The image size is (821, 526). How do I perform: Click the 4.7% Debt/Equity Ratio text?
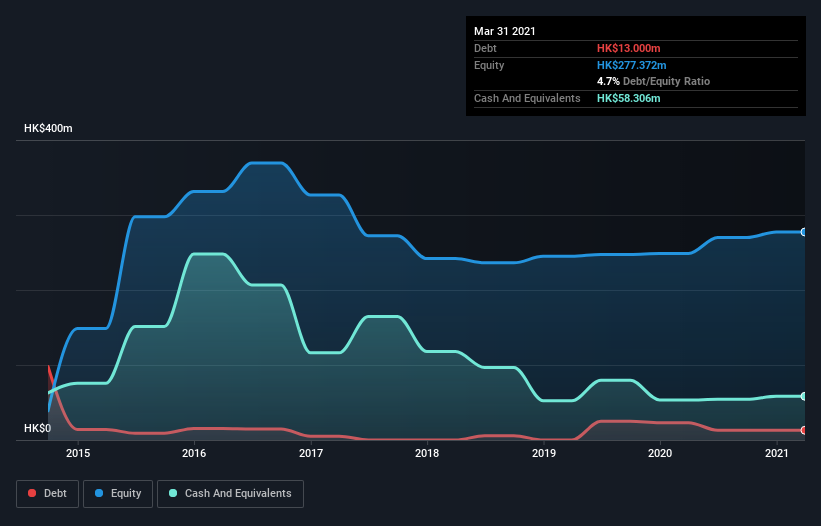[x=653, y=82]
